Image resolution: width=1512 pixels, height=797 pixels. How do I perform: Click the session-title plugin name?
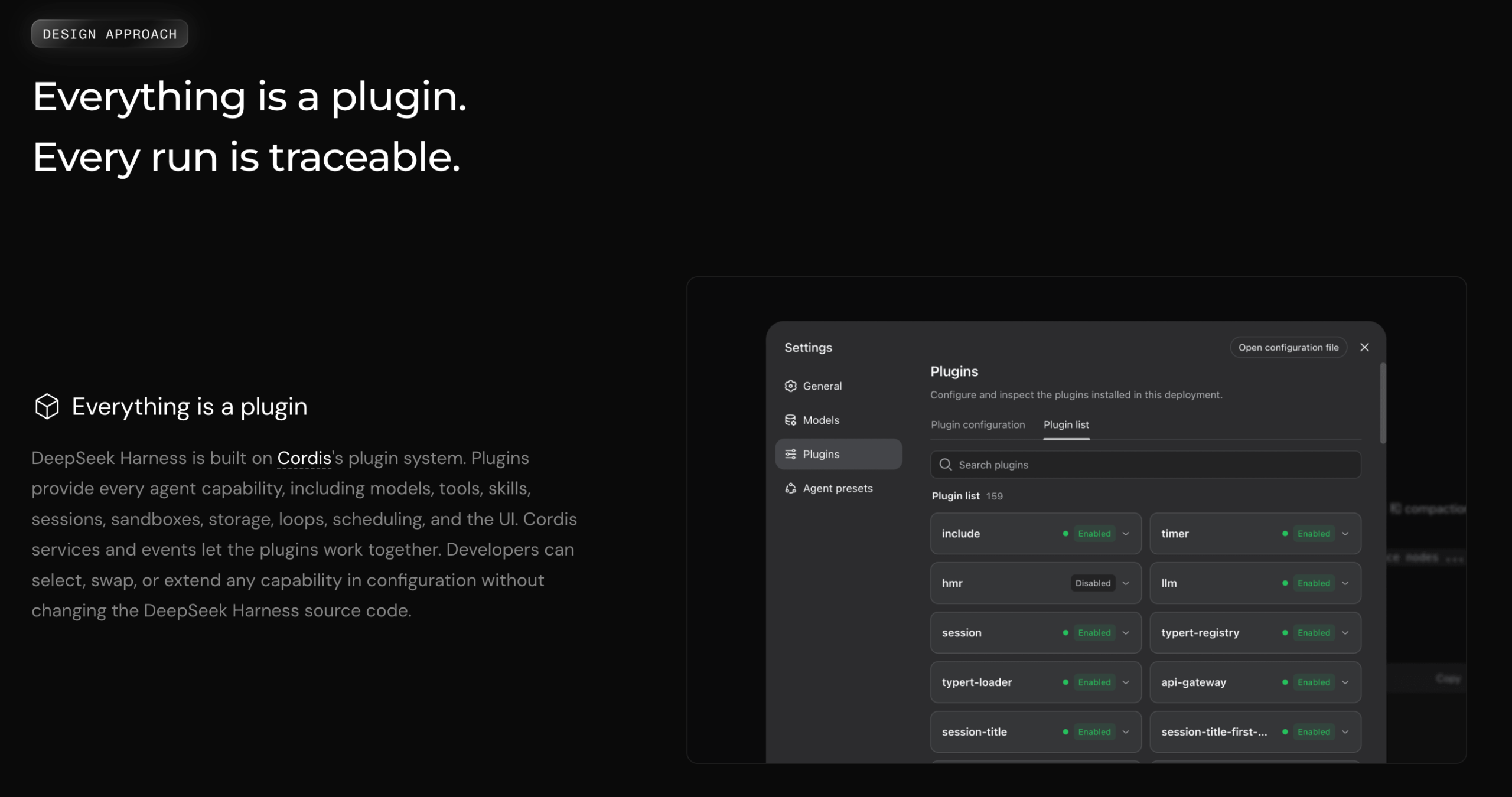click(975, 732)
